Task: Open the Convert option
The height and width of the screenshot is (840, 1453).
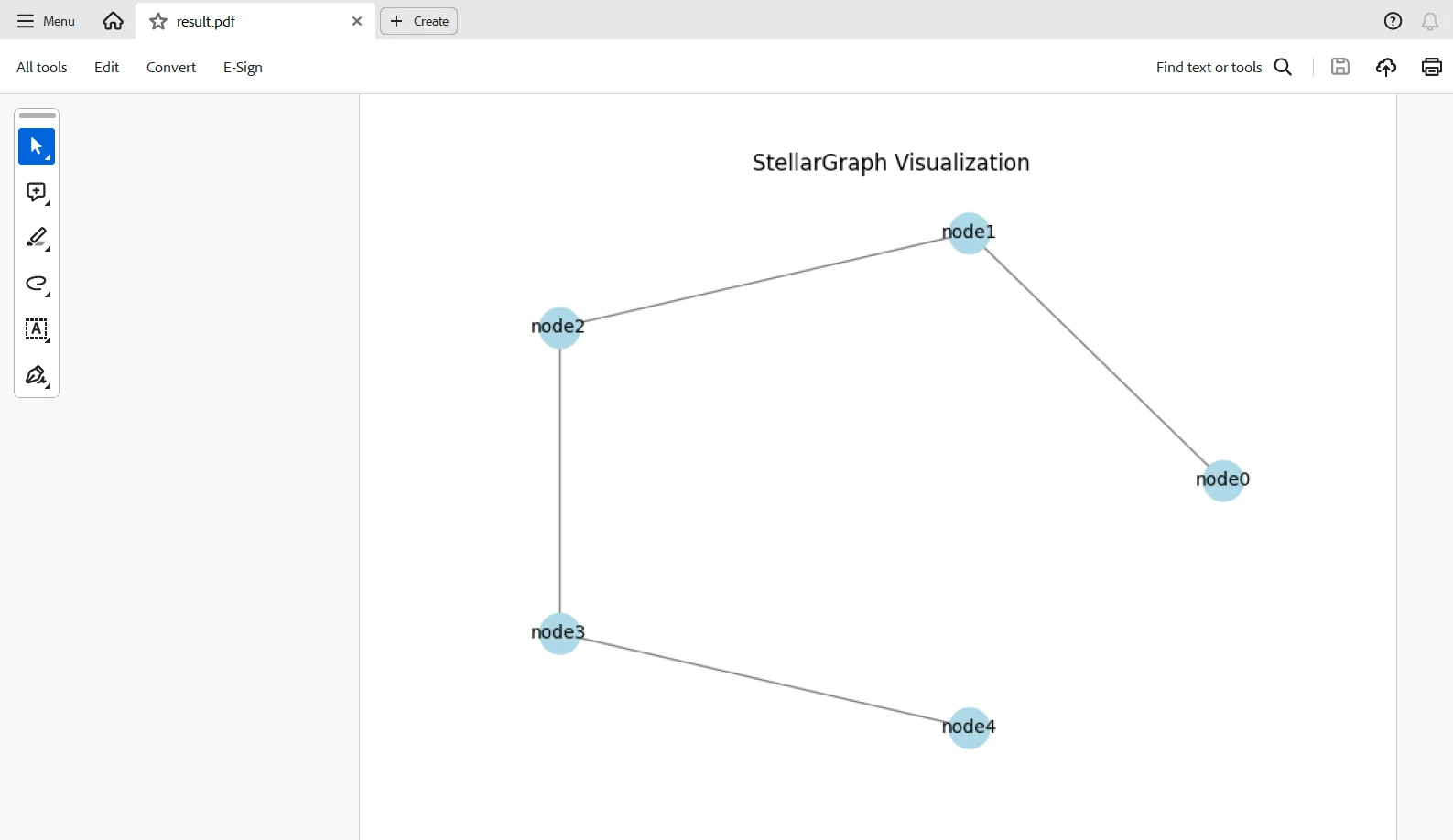Action: click(171, 68)
